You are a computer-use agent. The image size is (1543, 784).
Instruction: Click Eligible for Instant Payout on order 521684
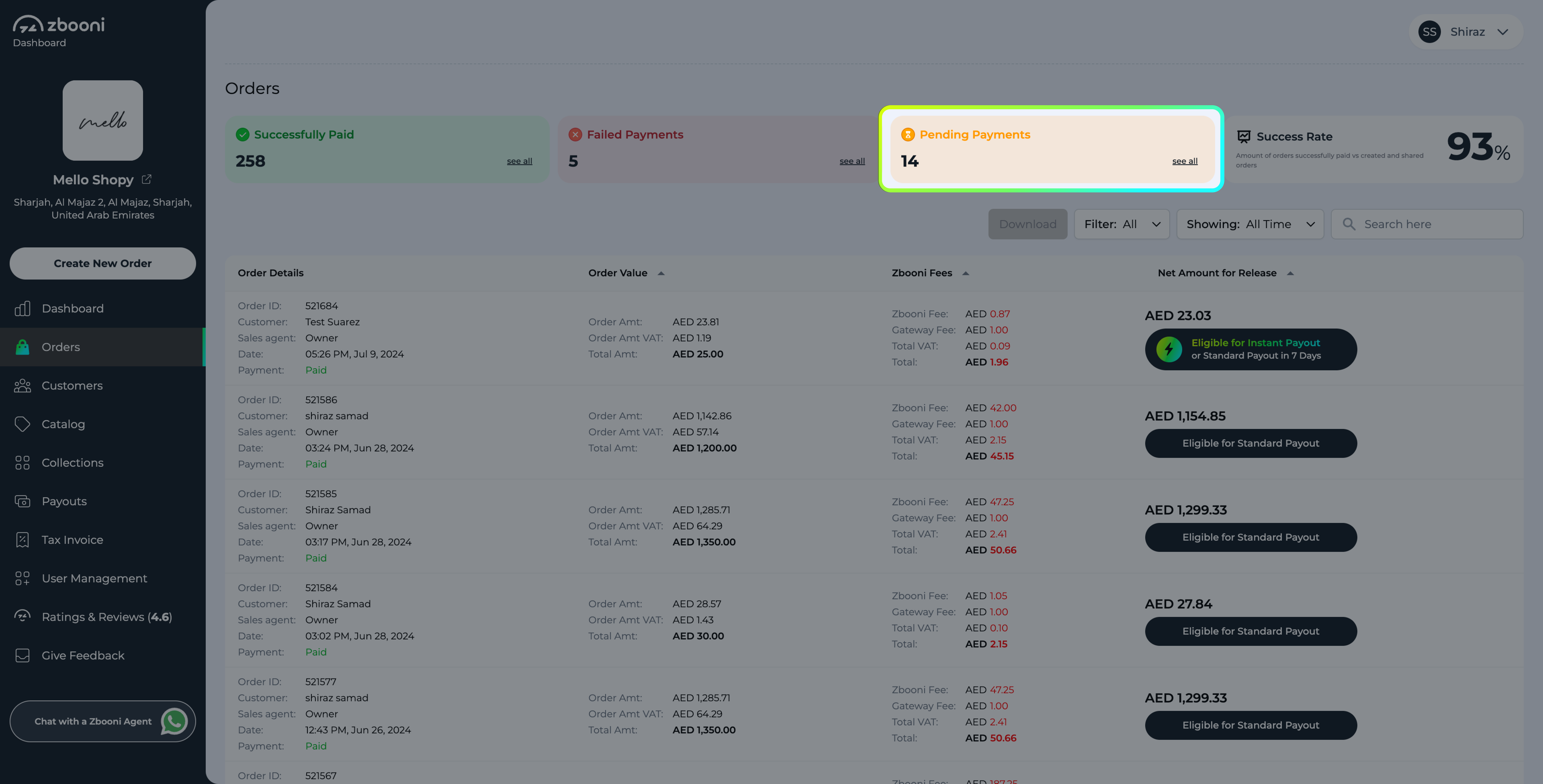[1251, 349]
